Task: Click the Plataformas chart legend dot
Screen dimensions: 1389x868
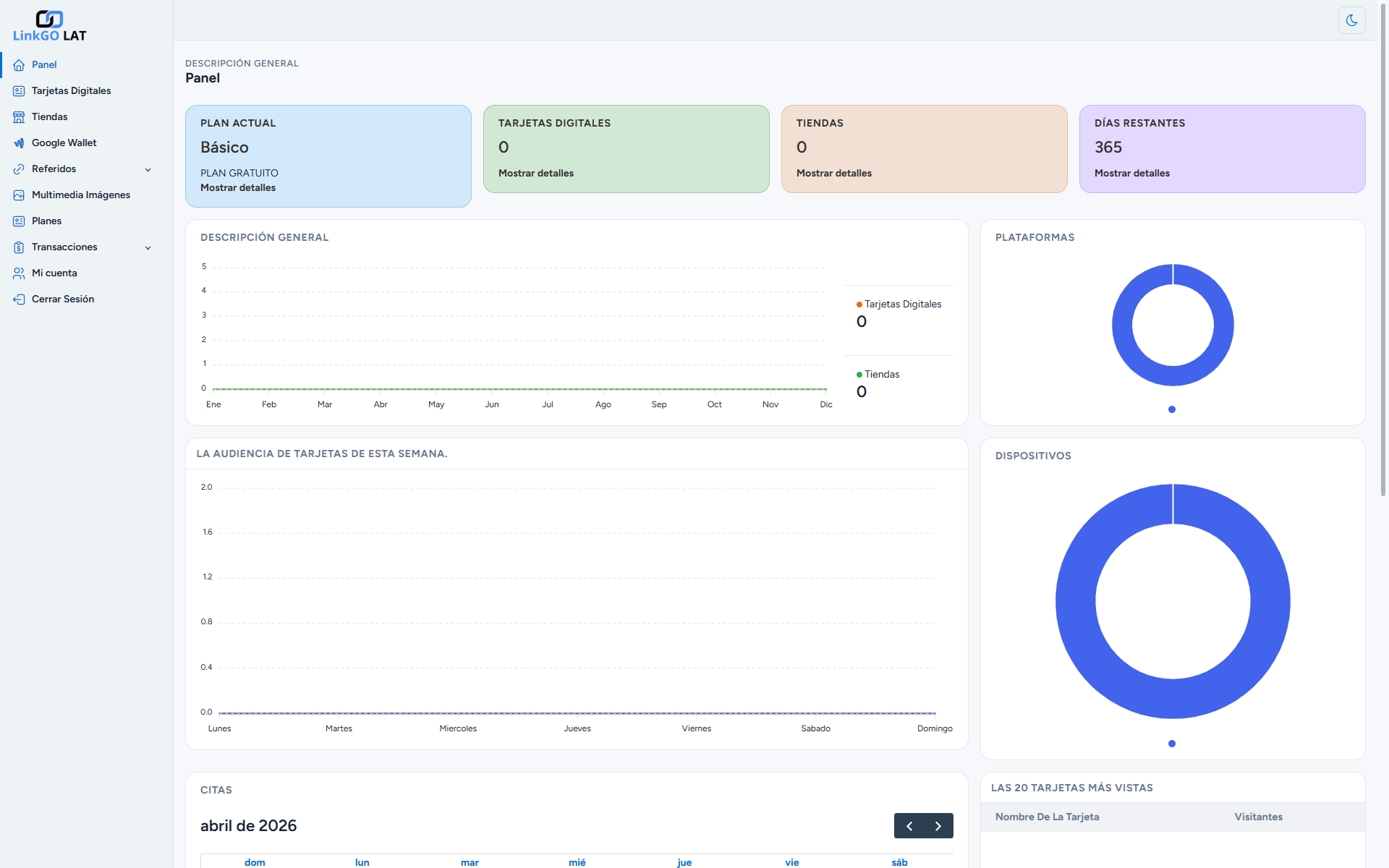Action: [1172, 409]
